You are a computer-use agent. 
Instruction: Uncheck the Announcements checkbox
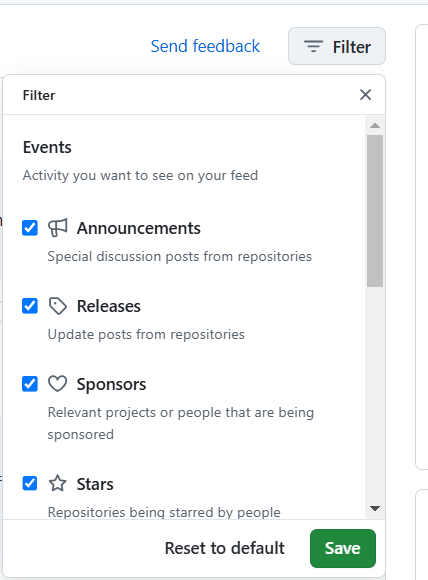(x=30, y=228)
